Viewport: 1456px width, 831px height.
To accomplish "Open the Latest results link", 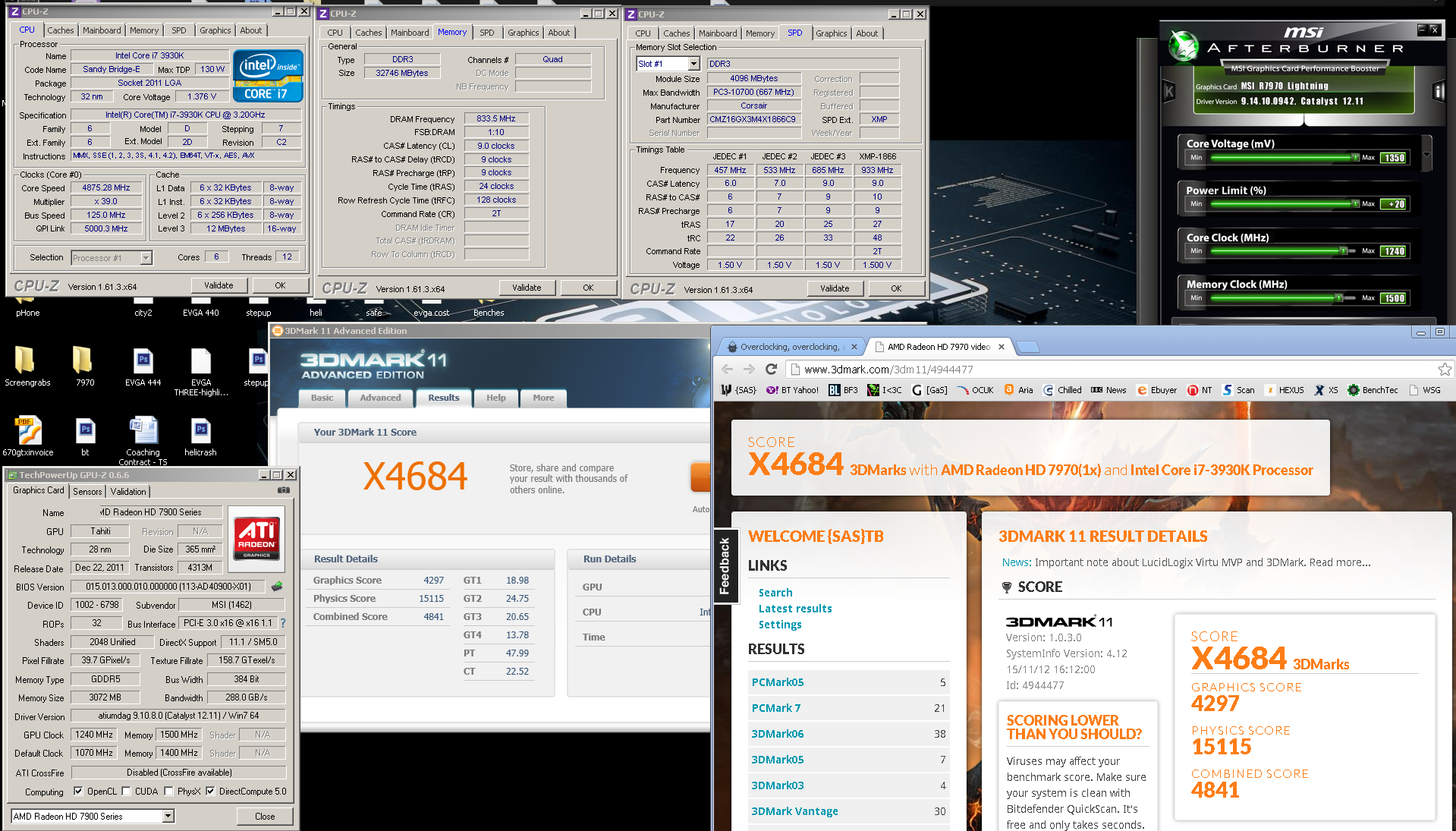I will point(795,609).
